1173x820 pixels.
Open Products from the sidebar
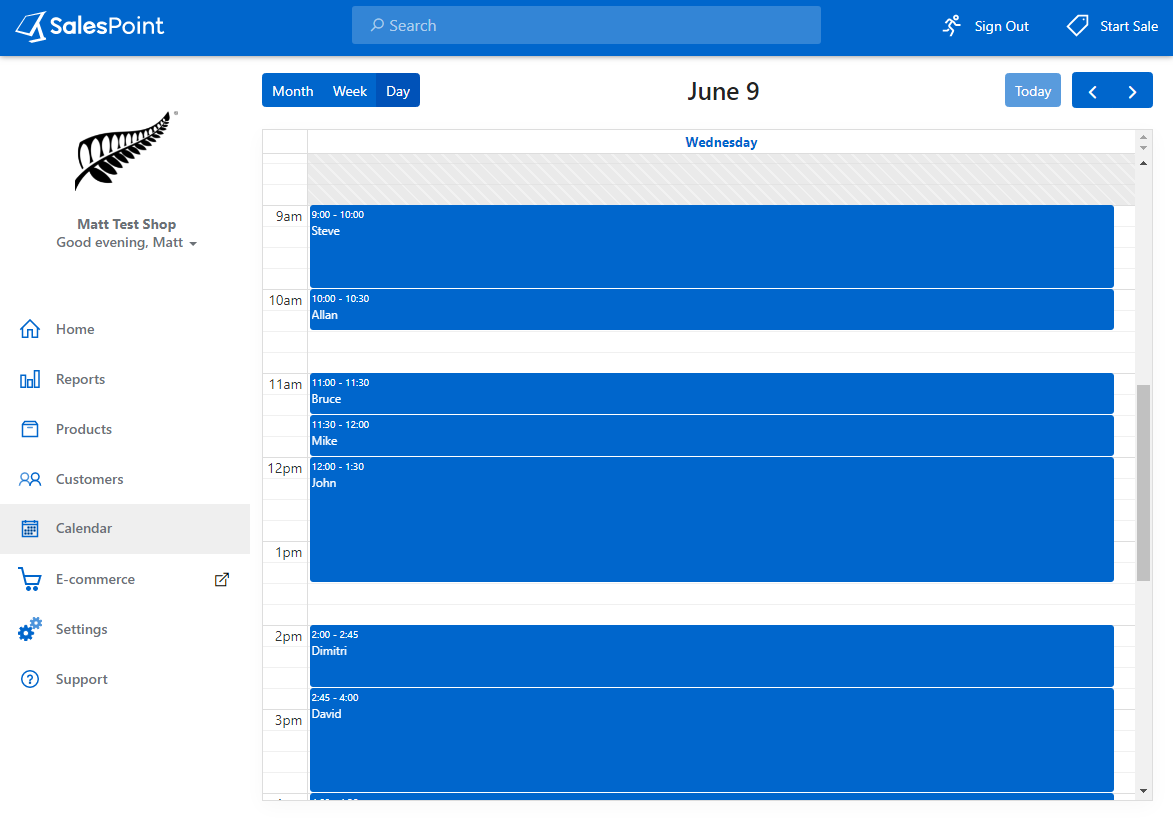[30, 429]
